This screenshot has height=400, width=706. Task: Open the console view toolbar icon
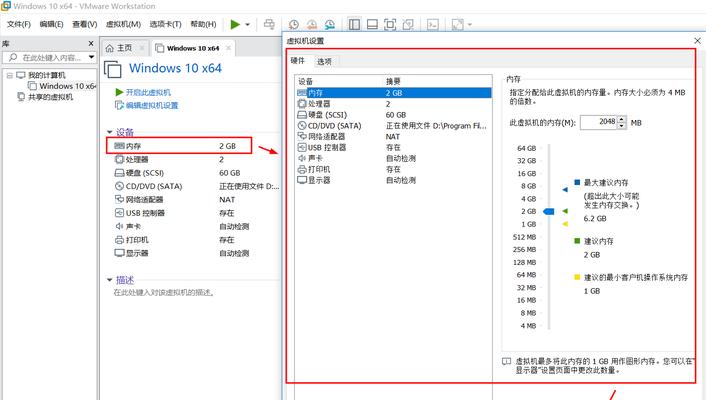coord(433,24)
